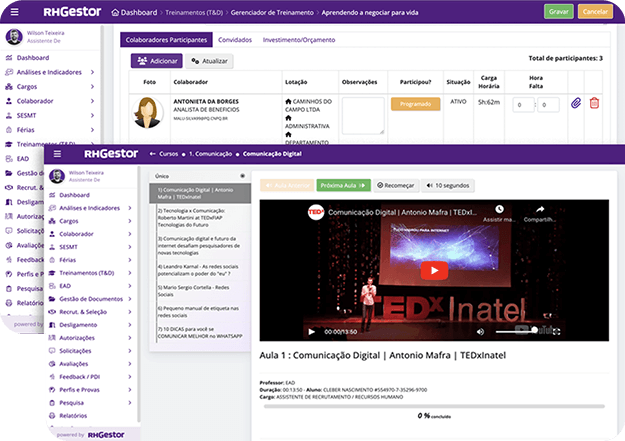The height and width of the screenshot is (441, 625).
Task: Click user avatar in front window sidebar
Action: [x=57, y=176]
